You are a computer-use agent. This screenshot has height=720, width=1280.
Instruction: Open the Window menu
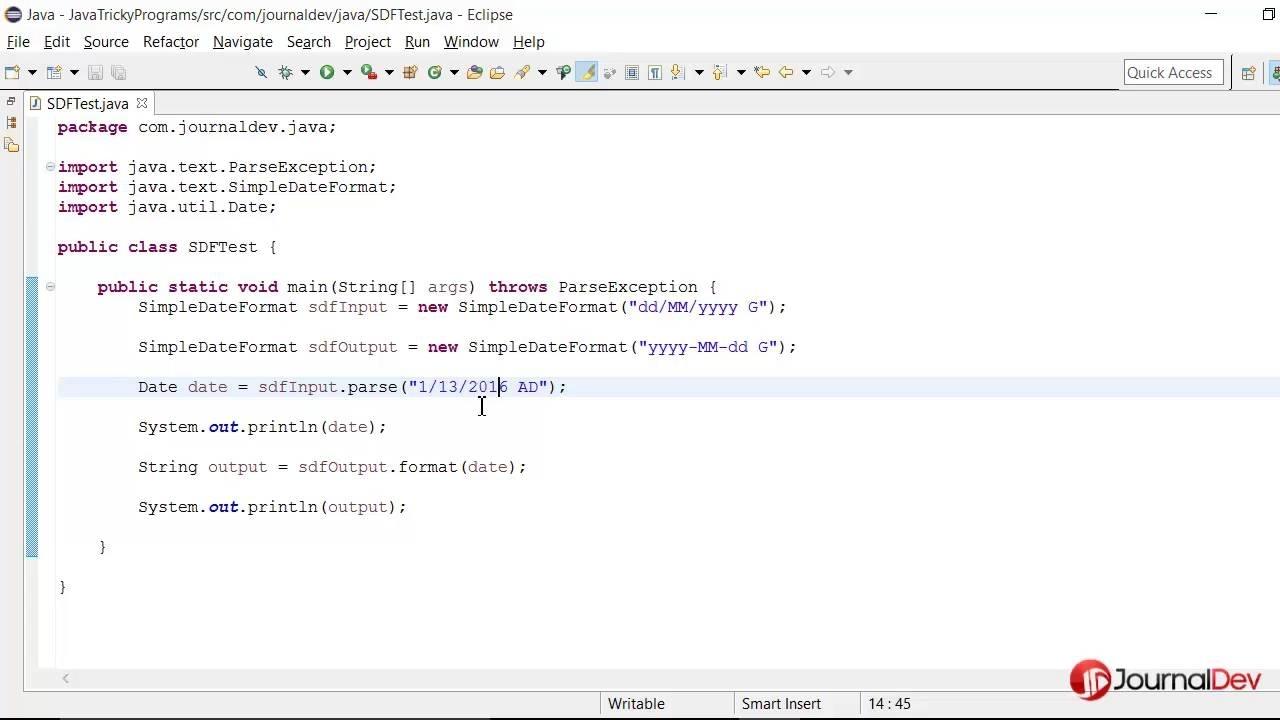coord(471,42)
